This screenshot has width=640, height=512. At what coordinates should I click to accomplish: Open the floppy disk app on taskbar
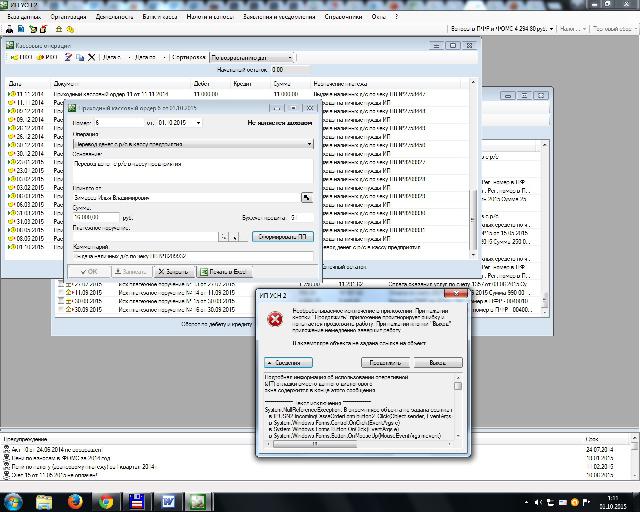pyautogui.click(x=137, y=502)
